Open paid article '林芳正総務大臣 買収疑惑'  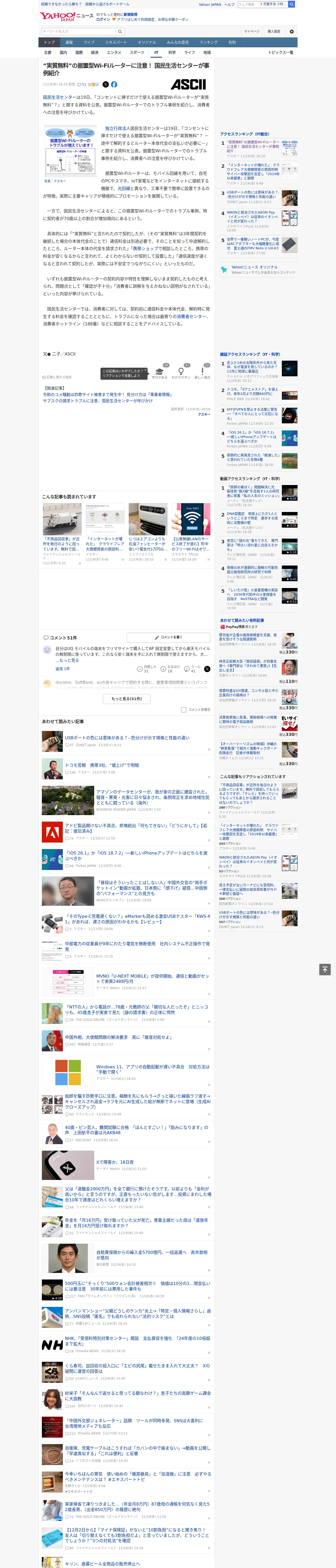[x=248, y=665]
